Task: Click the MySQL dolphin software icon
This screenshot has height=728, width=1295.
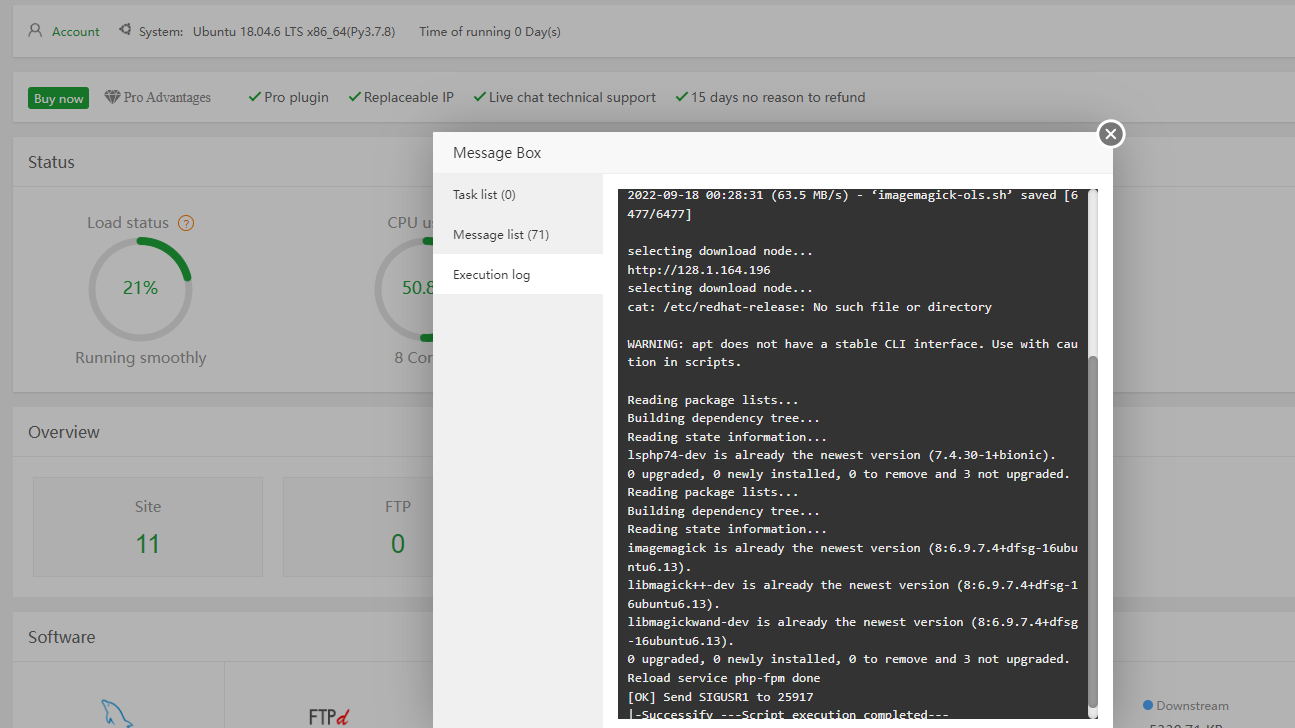Action: coord(117,713)
